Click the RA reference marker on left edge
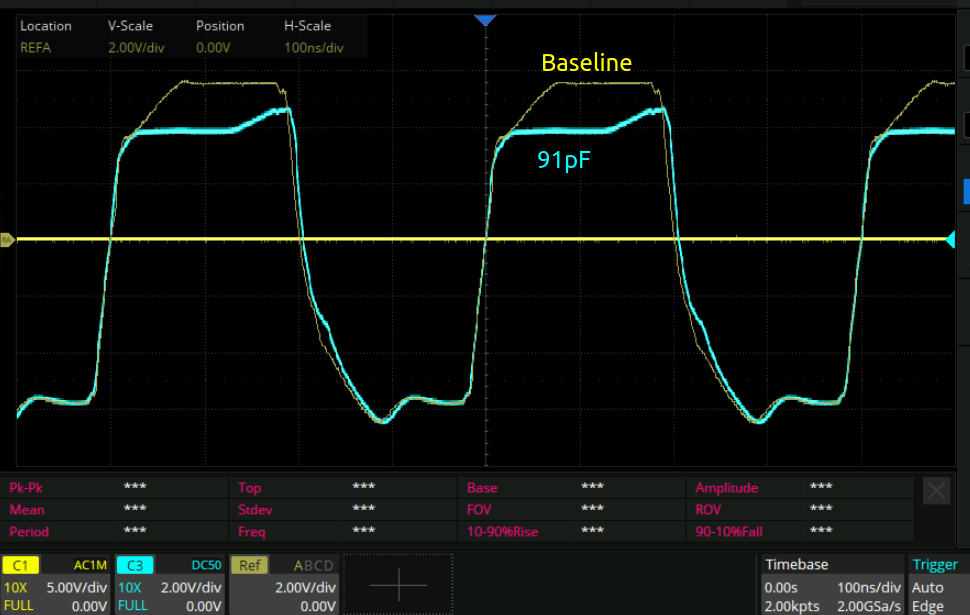Viewport: 970px width, 615px height. 6,240
